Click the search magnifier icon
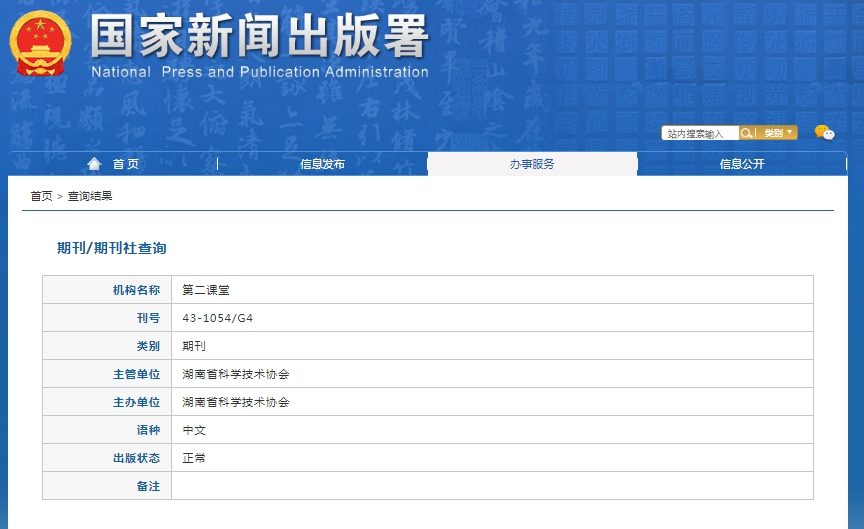The image size is (864, 529). [x=746, y=133]
